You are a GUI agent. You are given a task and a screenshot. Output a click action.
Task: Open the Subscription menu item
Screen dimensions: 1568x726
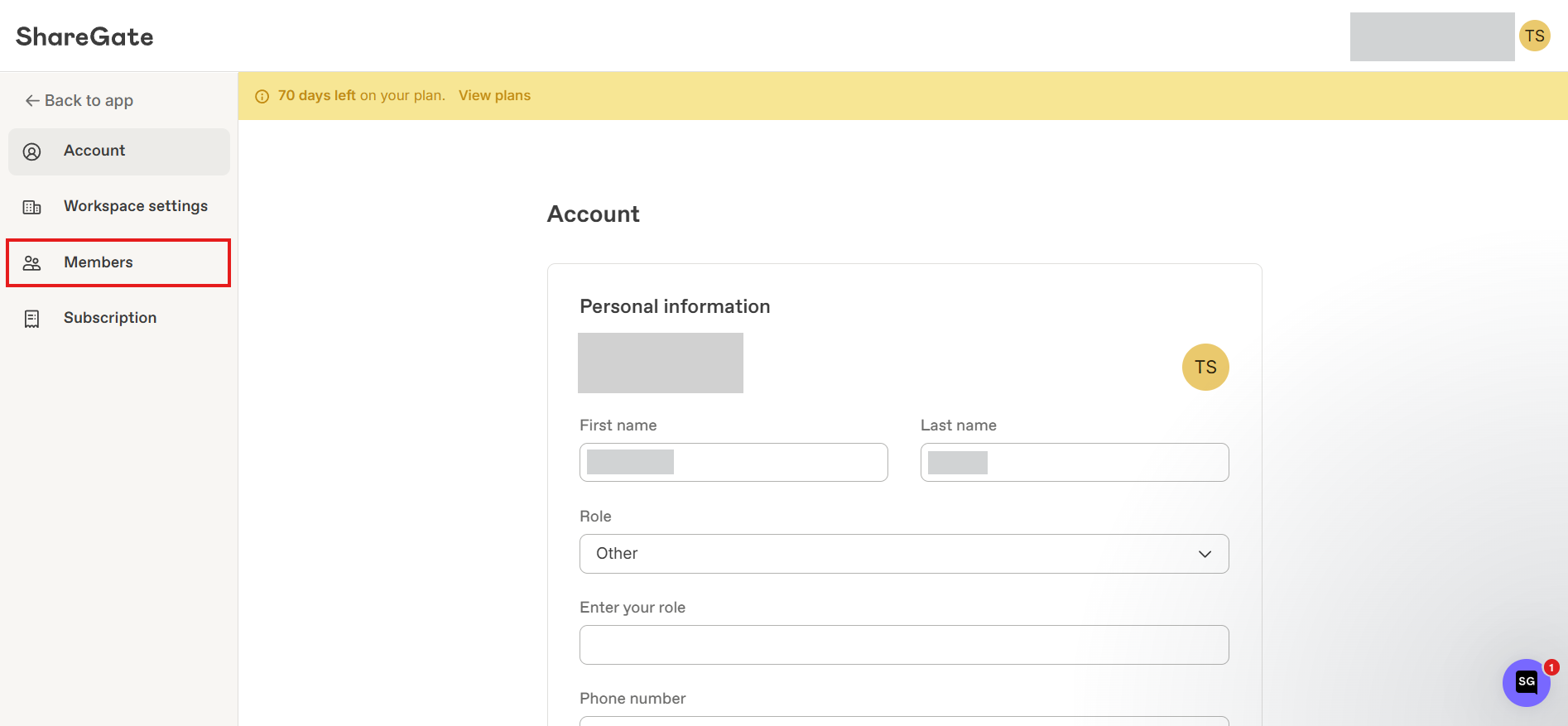pos(110,318)
